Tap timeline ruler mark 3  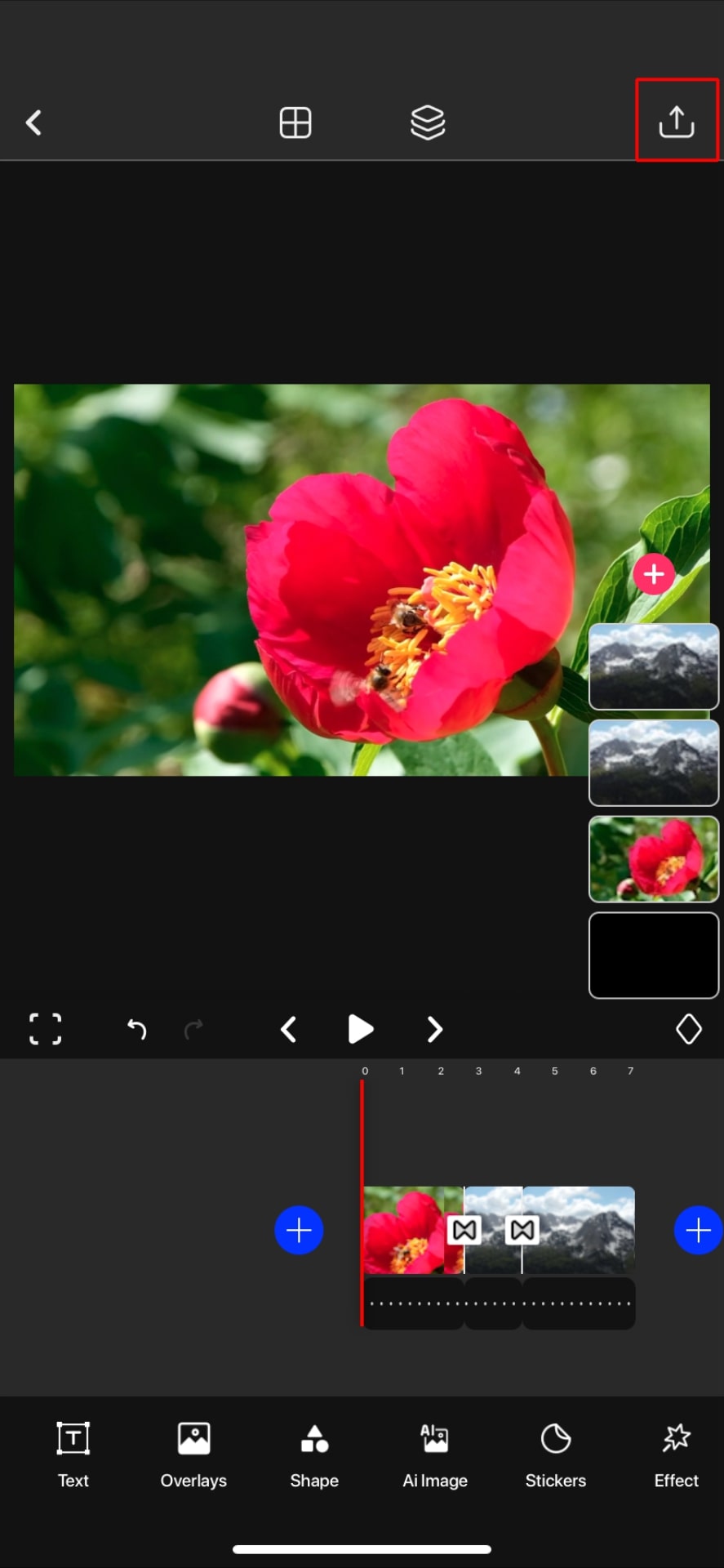point(478,1071)
